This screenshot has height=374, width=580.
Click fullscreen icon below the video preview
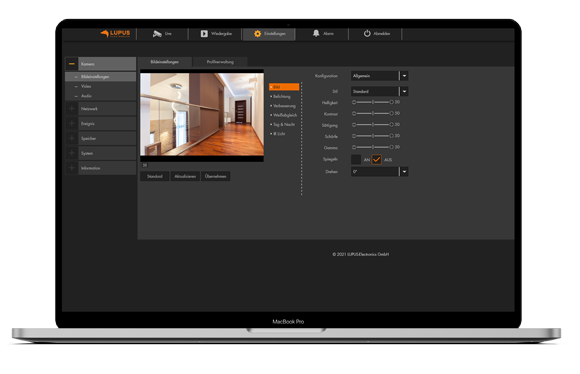tap(145, 165)
